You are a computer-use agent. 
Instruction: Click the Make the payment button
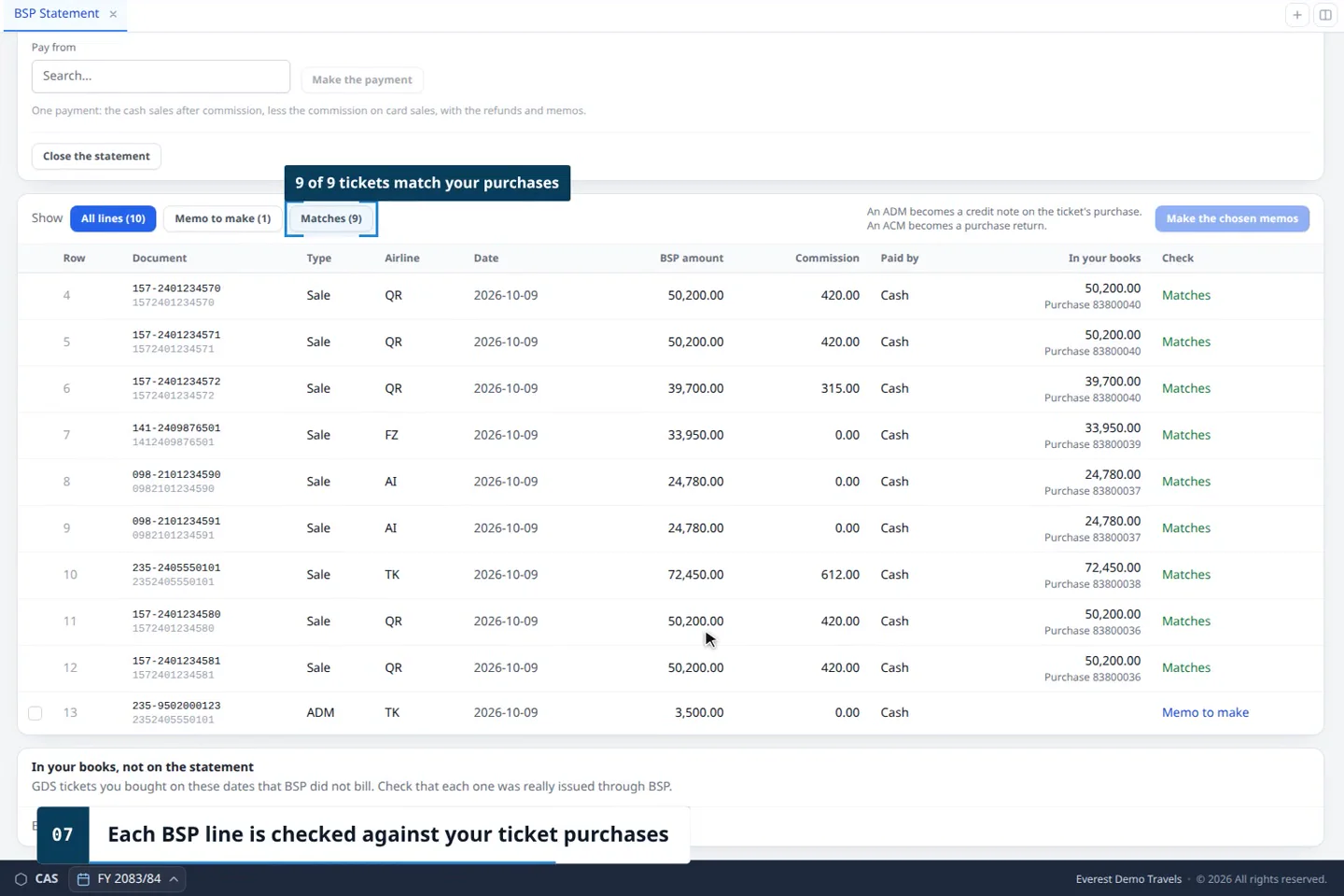click(x=362, y=80)
